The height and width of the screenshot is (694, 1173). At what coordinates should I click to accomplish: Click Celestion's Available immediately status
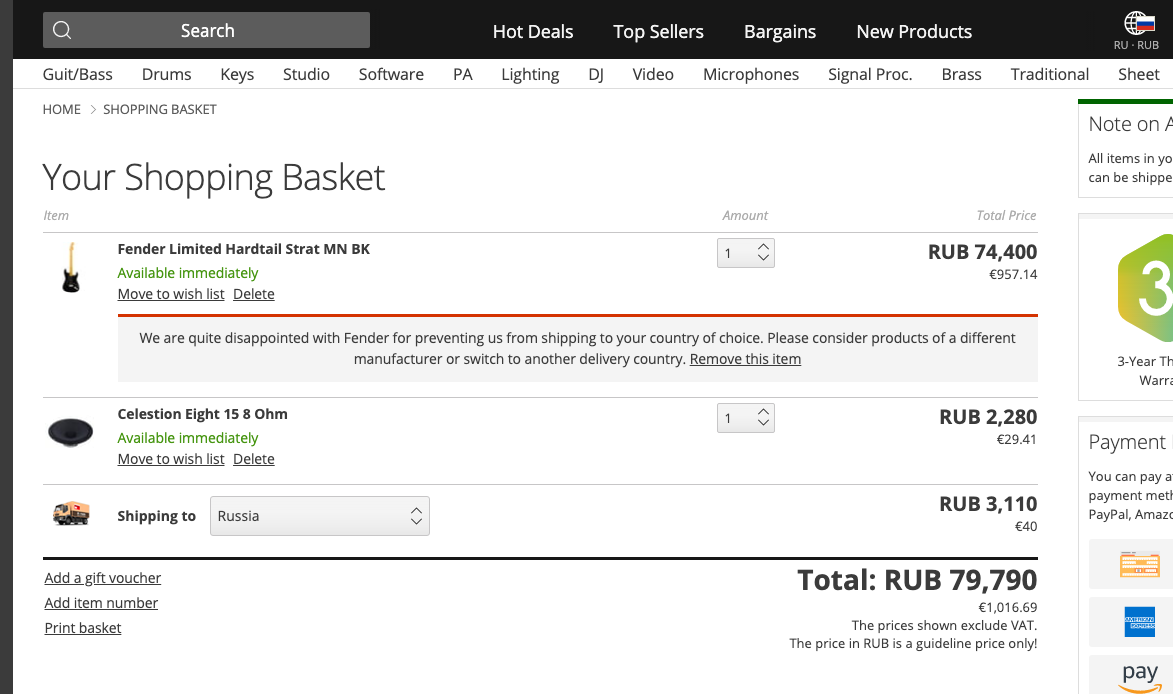[x=188, y=437]
